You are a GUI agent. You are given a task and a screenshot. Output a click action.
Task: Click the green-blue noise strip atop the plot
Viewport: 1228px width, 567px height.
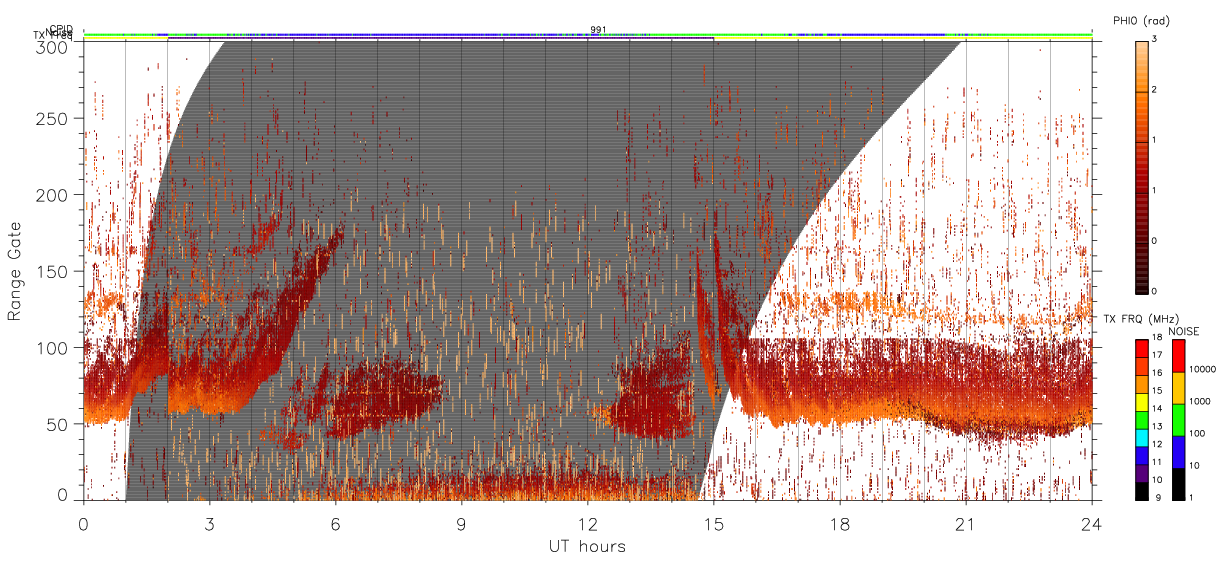tap(587, 36)
